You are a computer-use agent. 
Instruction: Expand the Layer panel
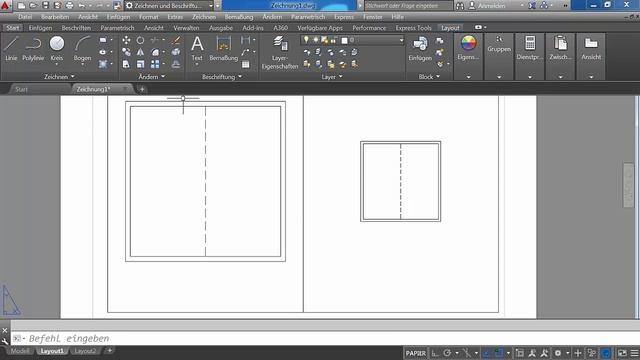point(331,76)
